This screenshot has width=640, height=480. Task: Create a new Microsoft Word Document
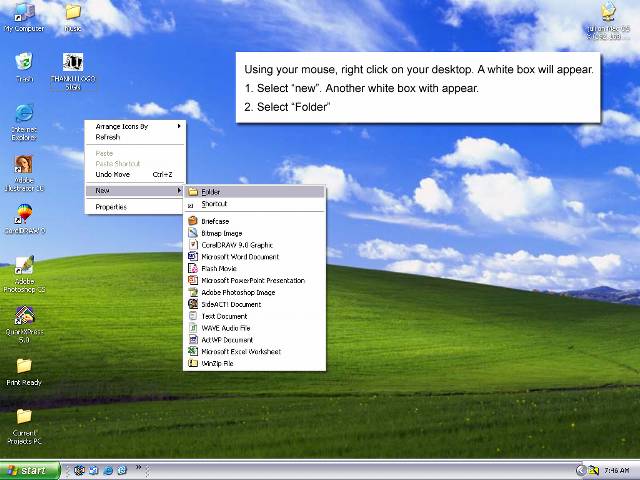(255, 257)
